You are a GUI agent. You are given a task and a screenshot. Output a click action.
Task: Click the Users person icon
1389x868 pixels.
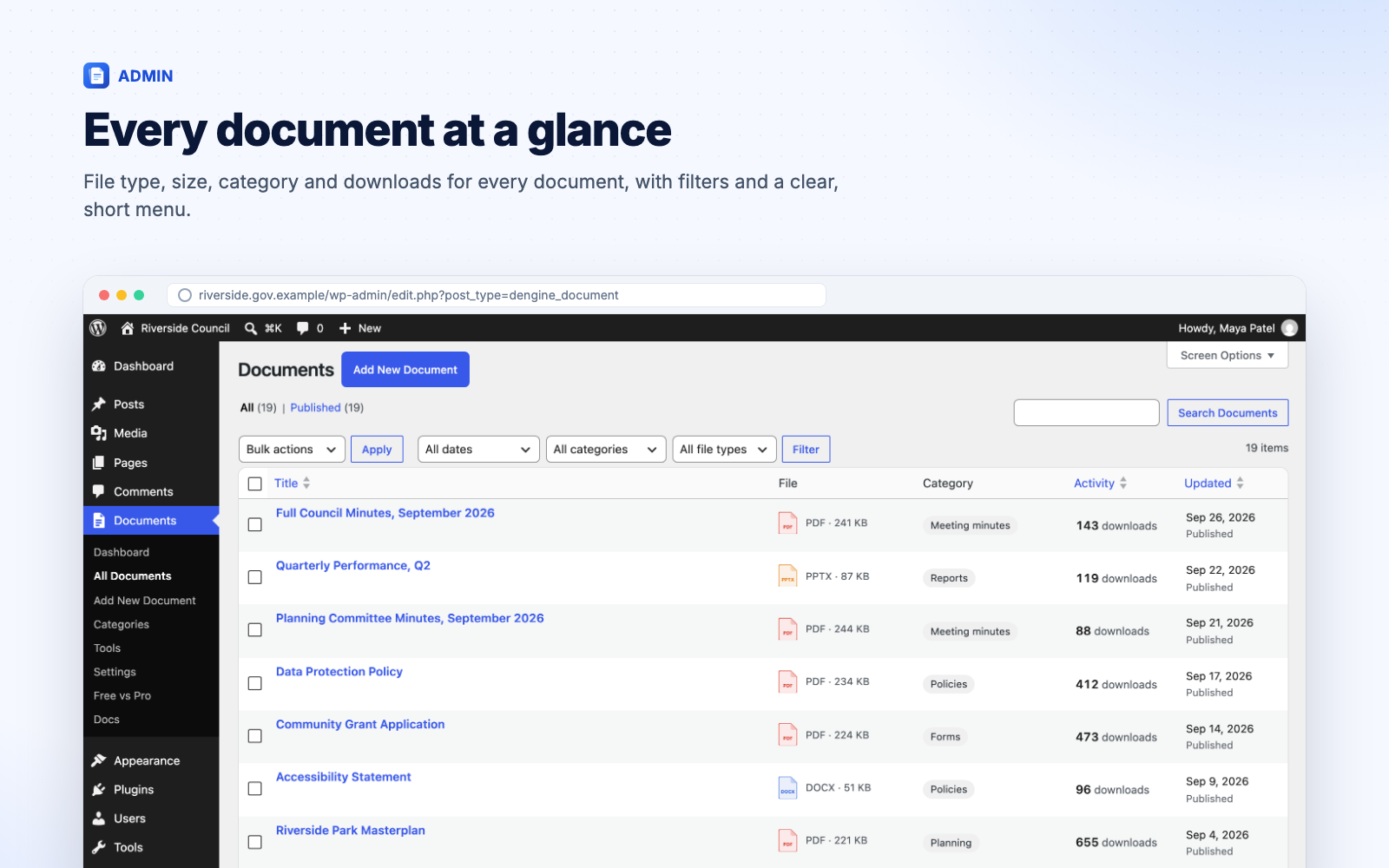coord(99,819)
